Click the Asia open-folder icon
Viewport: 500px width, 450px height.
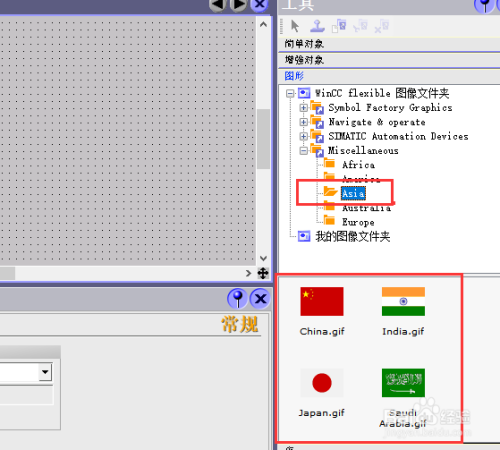[x=330, y=192]
